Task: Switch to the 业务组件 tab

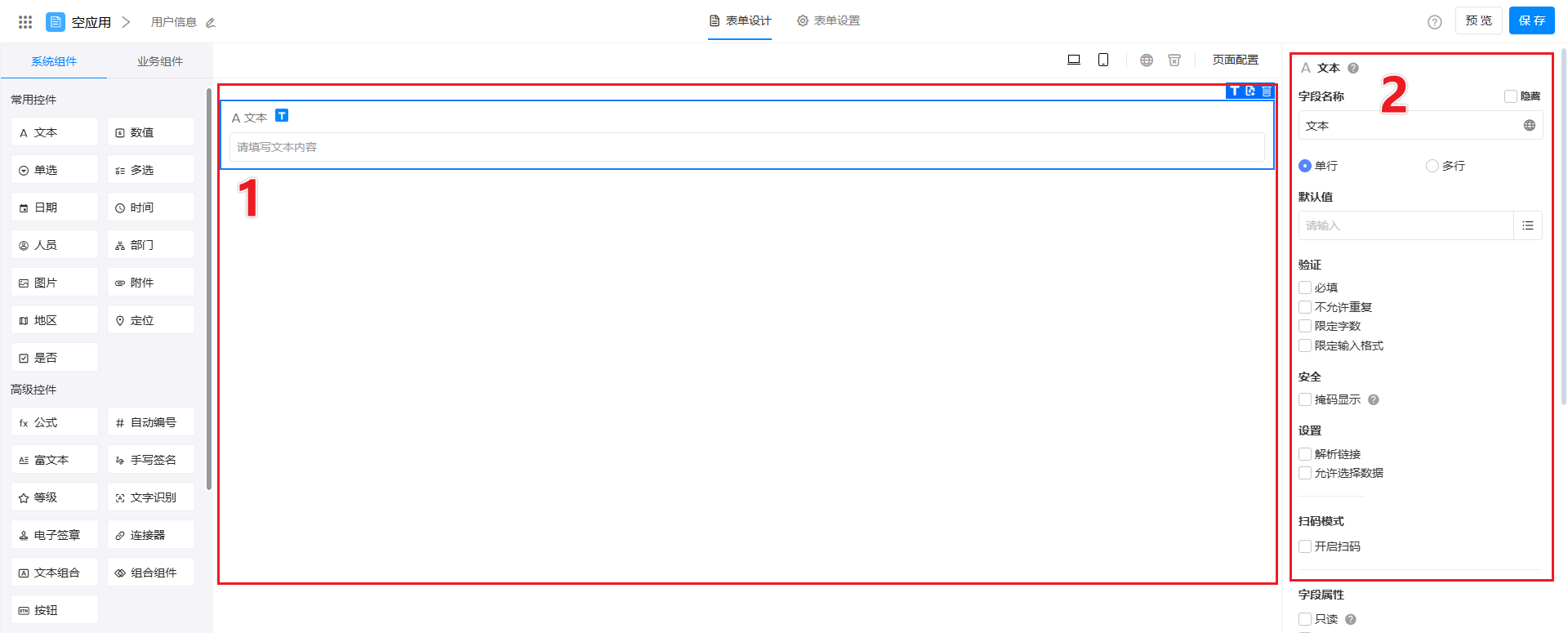Action: point(160,61)
